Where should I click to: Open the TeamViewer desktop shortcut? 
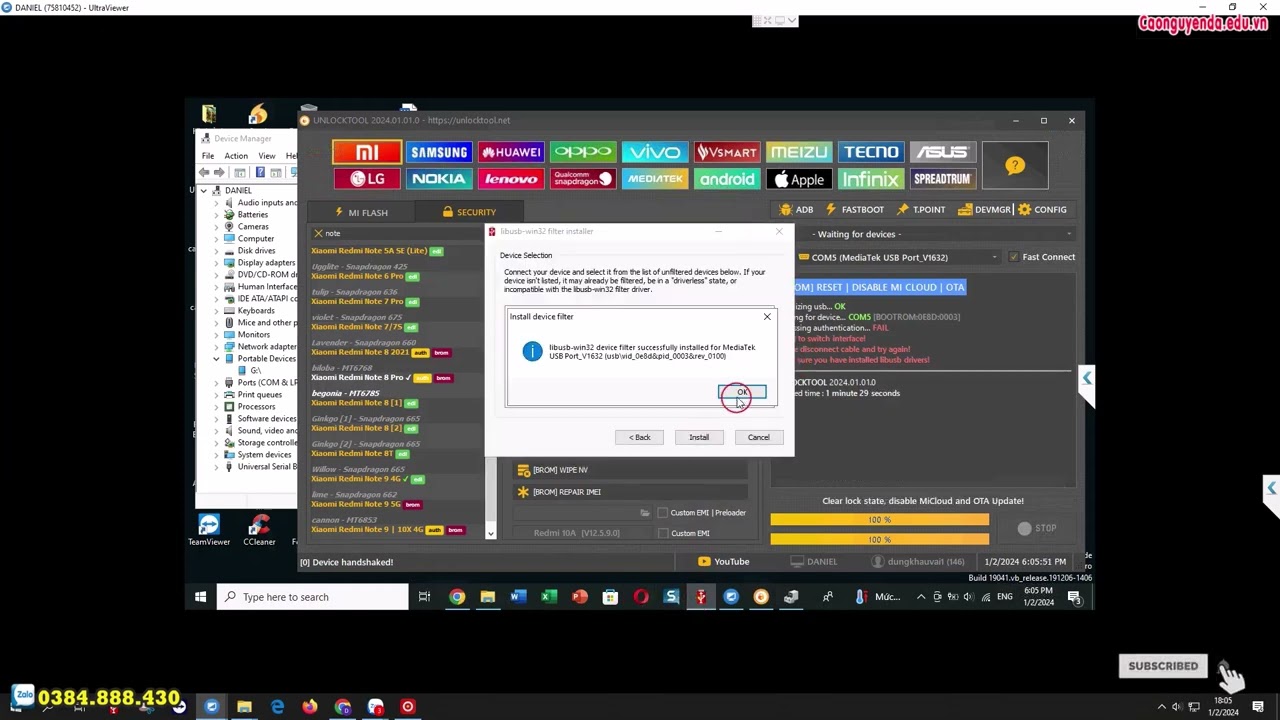click(209, 530)
